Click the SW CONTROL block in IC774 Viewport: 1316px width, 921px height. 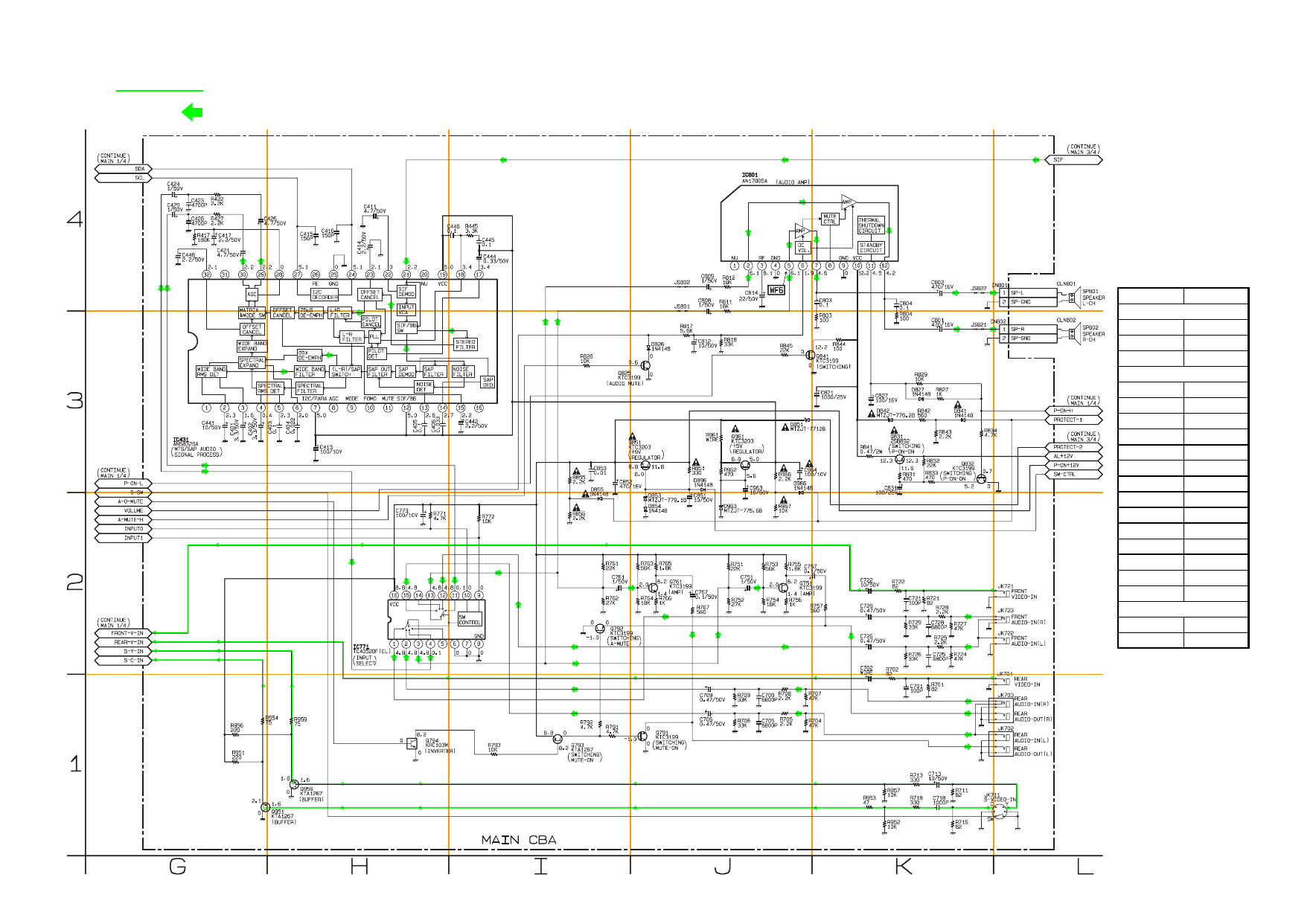click(470, 620)
